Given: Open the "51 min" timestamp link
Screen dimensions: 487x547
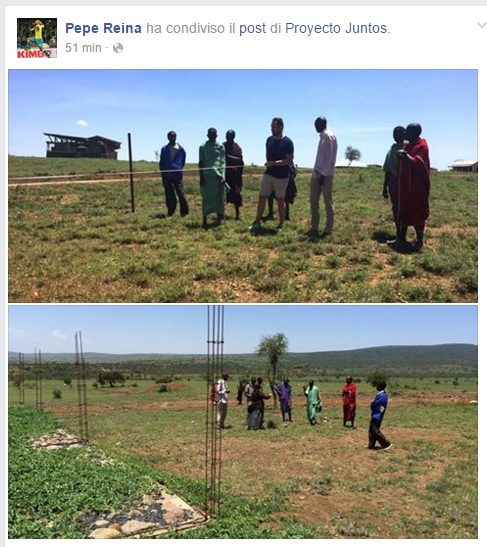Looking at the screenshot, I should (83, 47).
